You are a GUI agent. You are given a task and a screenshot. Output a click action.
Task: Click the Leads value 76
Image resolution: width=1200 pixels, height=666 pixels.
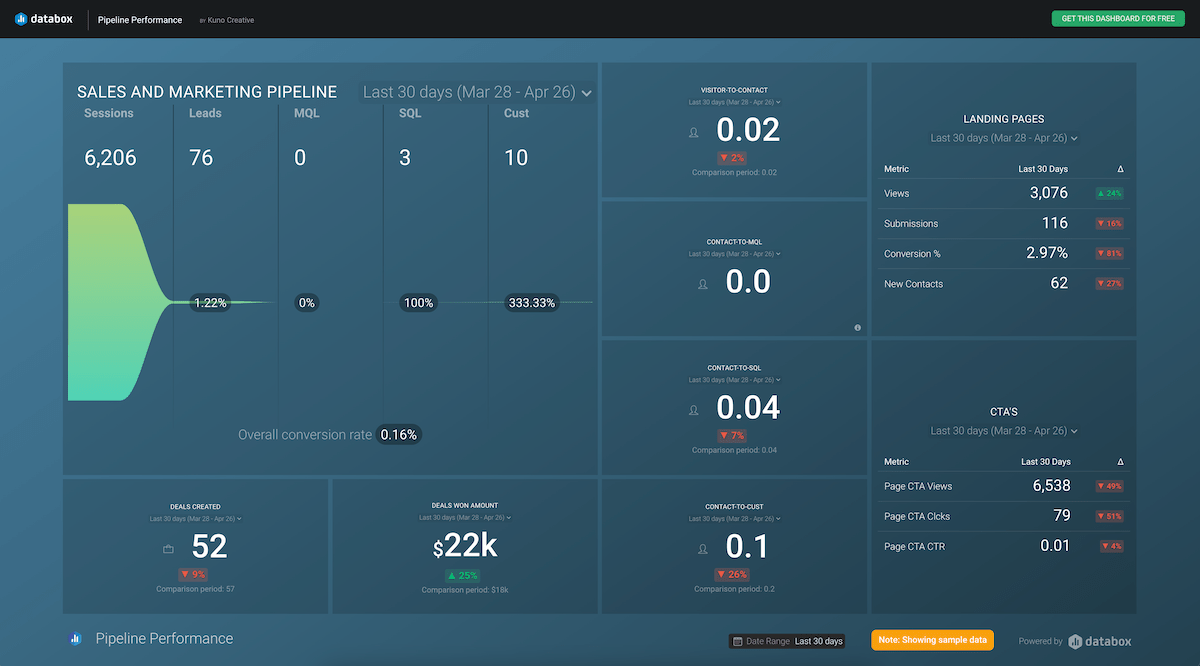[201, 158]
